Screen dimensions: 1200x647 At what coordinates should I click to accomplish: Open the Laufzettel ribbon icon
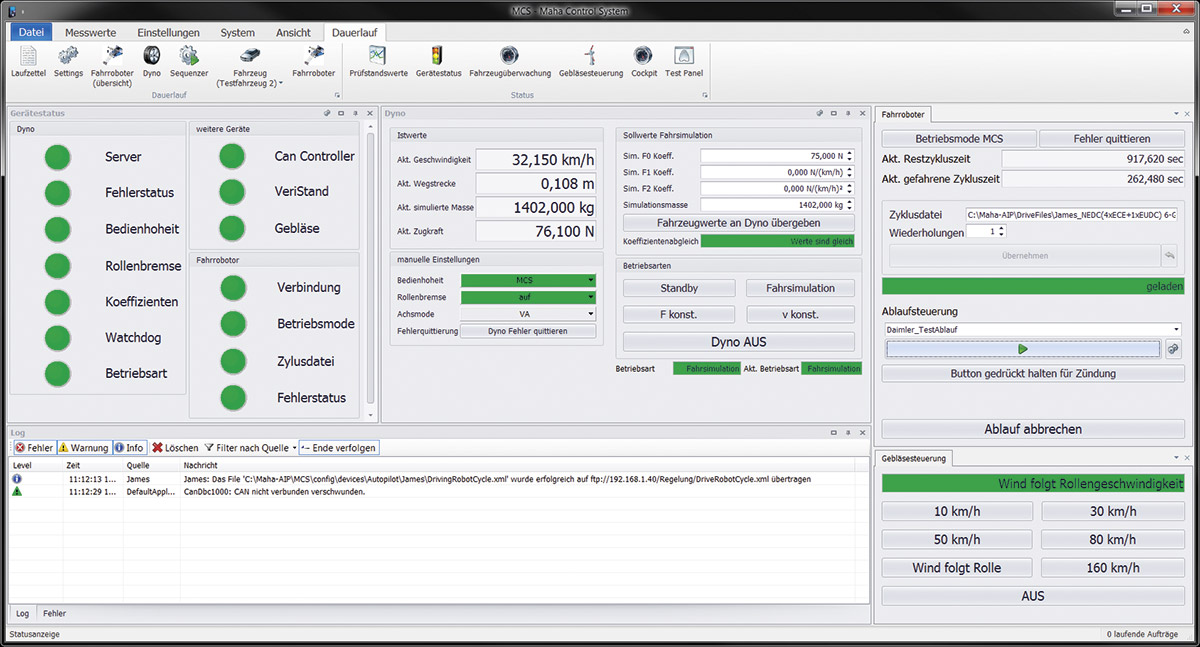pos(30,59)
